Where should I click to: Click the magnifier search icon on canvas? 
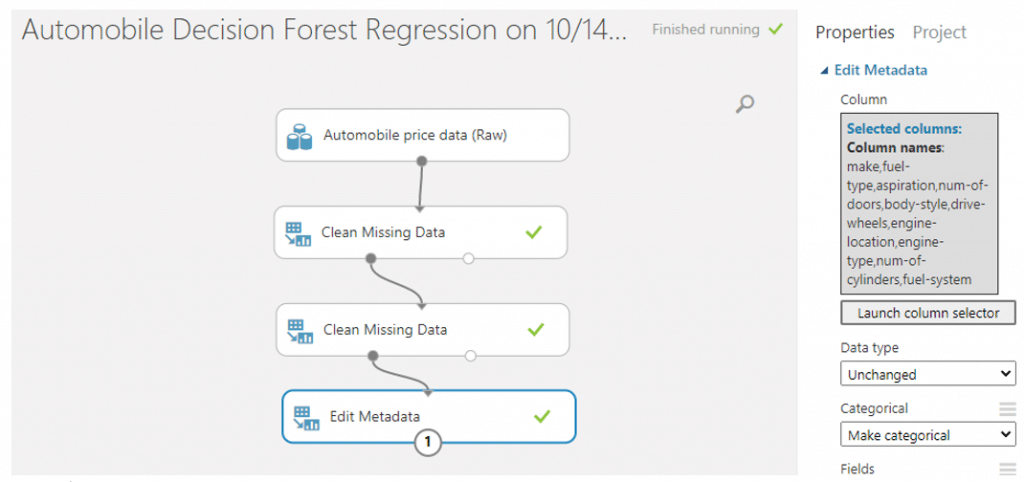(x=744, y=104)
